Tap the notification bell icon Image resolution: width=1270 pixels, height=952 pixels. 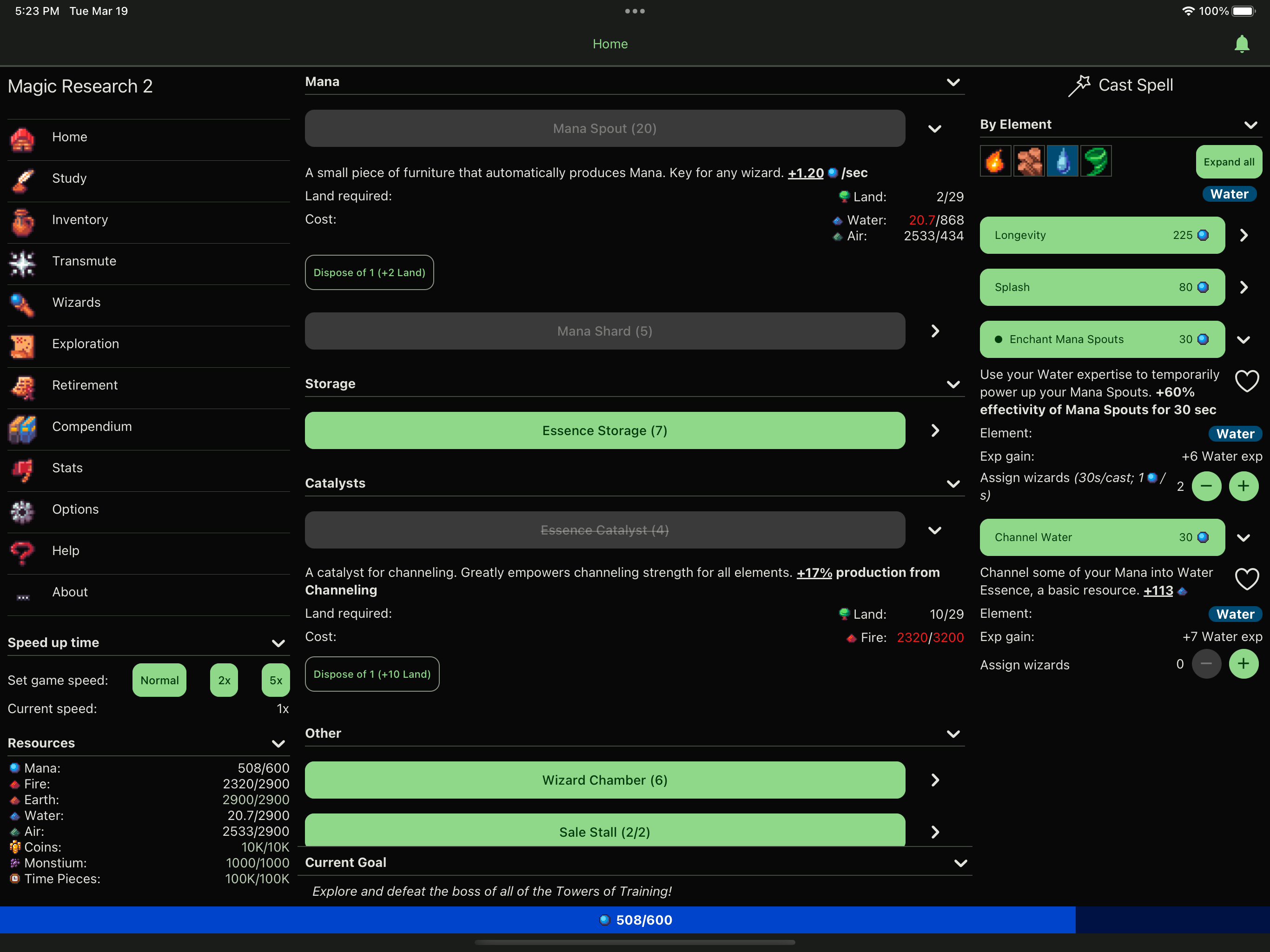click(1241, 44)
